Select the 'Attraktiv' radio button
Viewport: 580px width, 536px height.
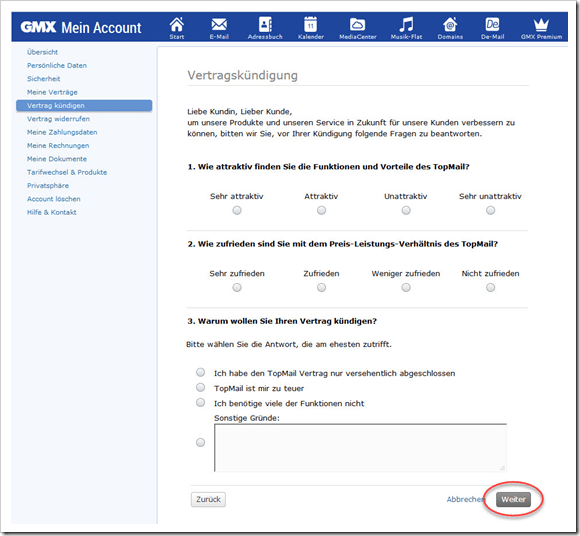click(321, 210)
